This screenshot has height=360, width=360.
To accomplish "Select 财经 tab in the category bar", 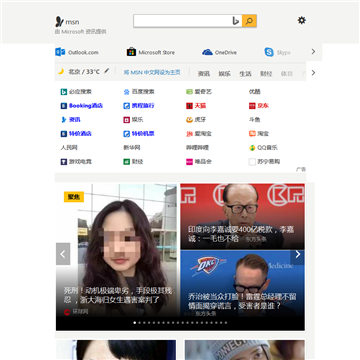I will [x=266, y=74].
